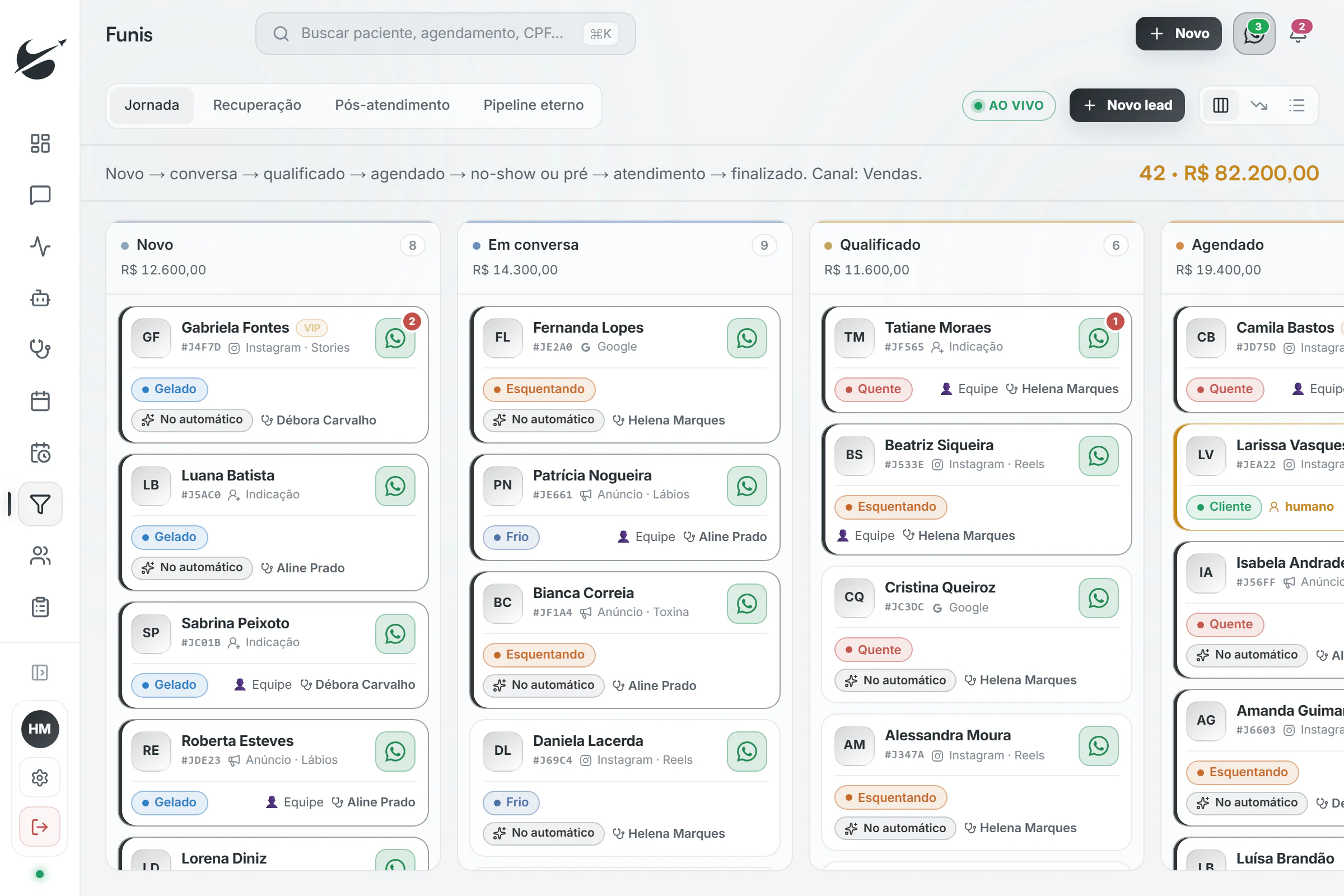This screenshot has width=1344, height=896.
Task: Open Daniela Lacerda lead card name
Action: 587,741
